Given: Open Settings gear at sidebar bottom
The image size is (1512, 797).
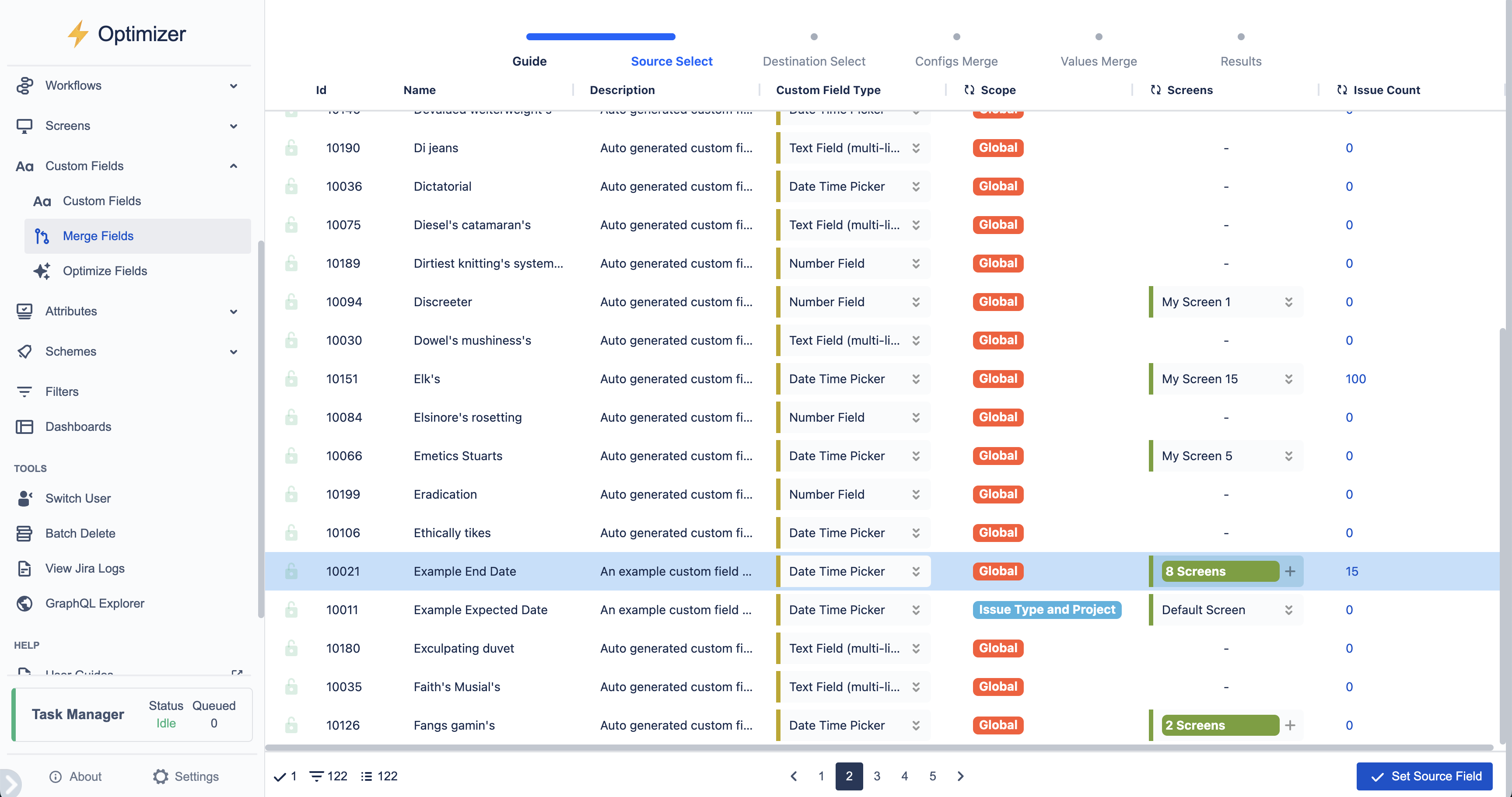Looking at the screenshot, I should click(160, 776).
